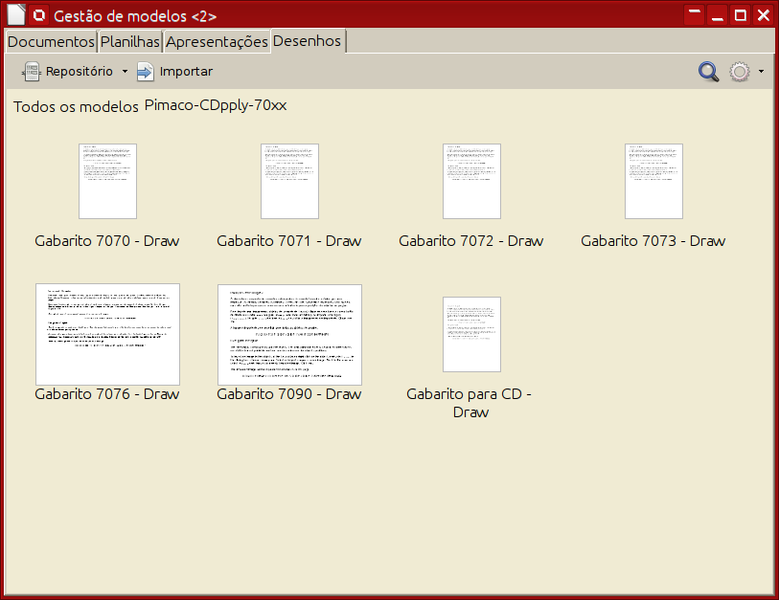This screenshot has width=779, height=600.
Task: Select the Gabarito 7076 - Draw thumbnail
Action: tap(108, 334)
